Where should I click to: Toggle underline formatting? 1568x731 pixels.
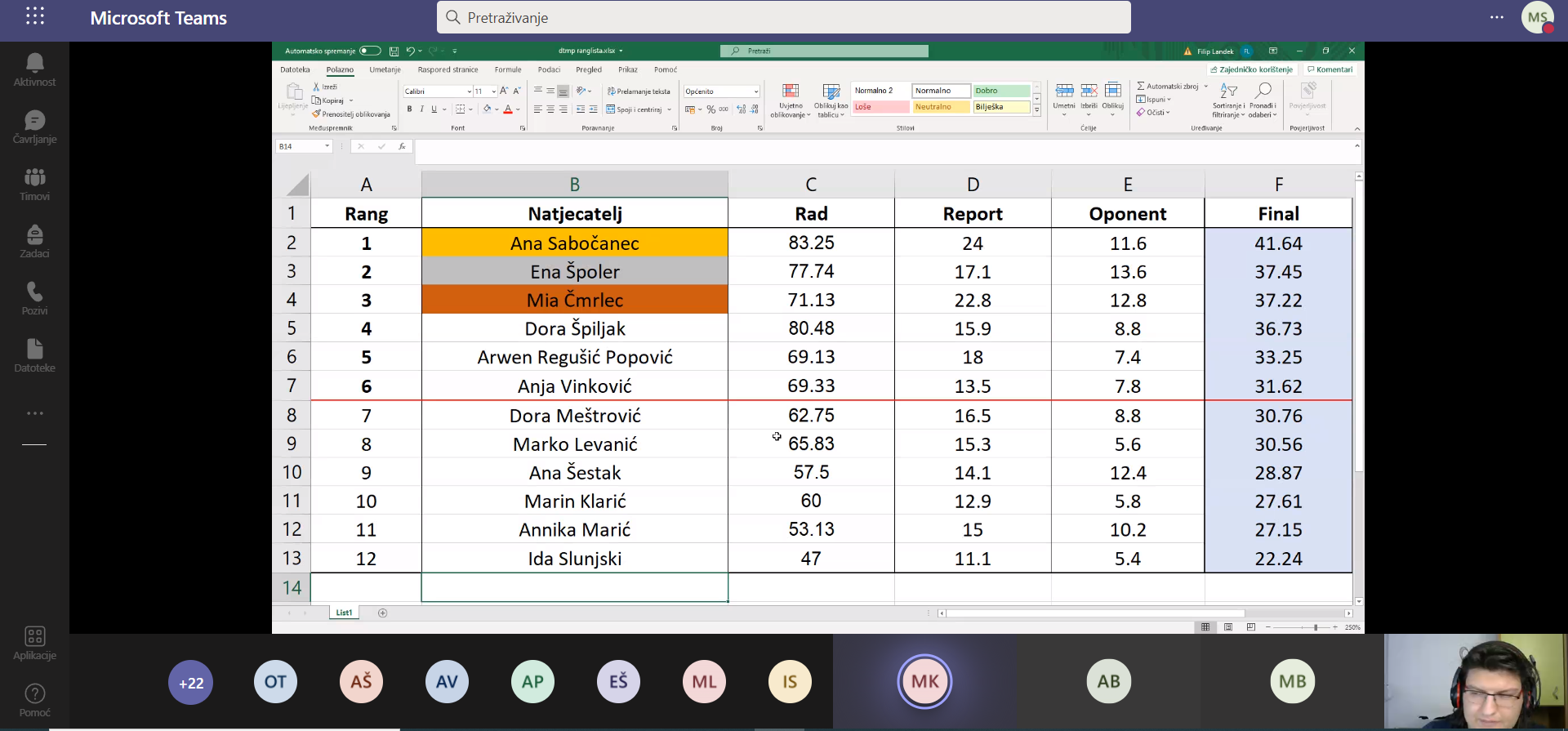[x=434, y=109]
